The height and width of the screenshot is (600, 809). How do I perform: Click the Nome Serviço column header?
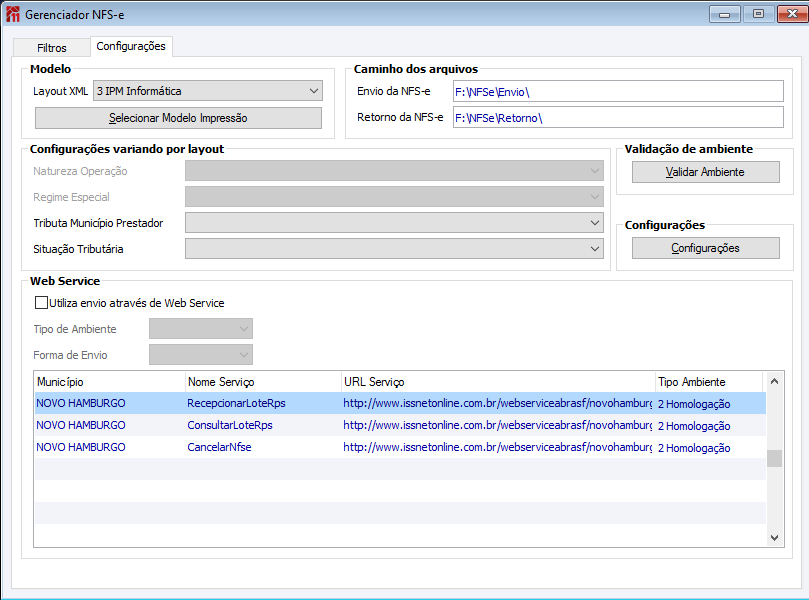(x=262, y=382)
